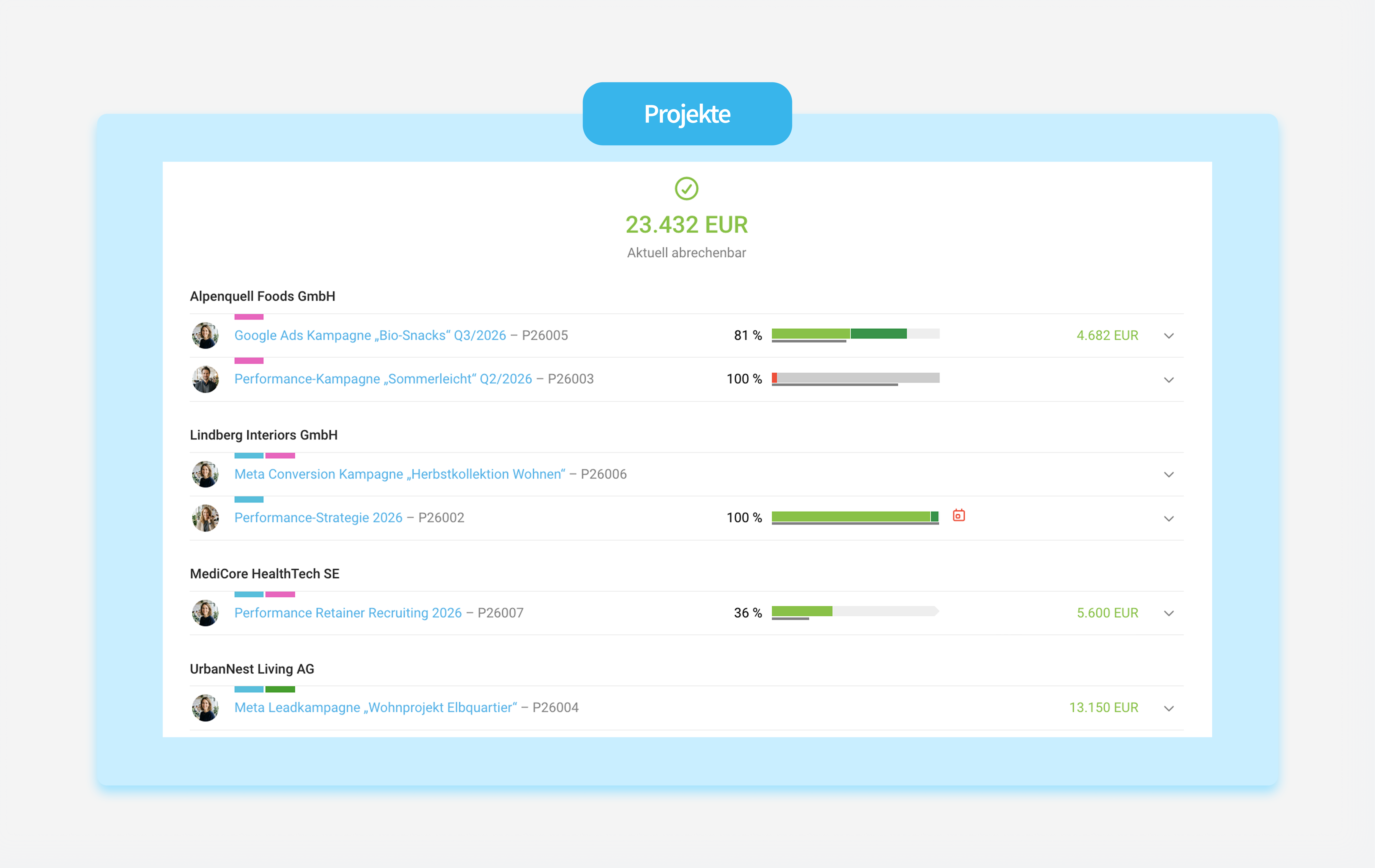Expand the Meta Leadkampagne Wohnprojekt Elbquartier row
The height and width of the screenshot is (868, 1375).
(1169, 708)
